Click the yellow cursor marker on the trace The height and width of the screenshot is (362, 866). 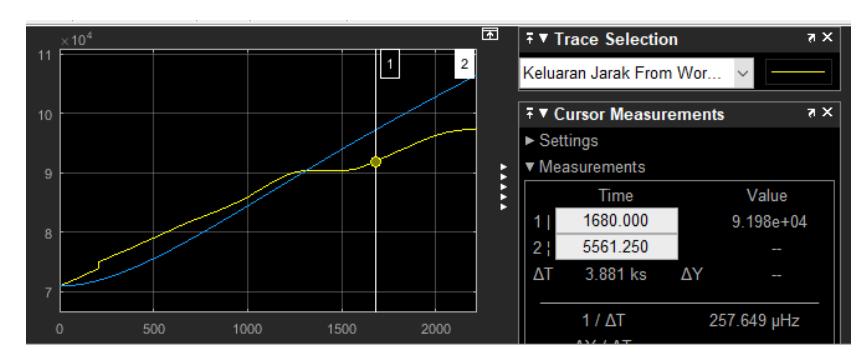tap(376, 162)
